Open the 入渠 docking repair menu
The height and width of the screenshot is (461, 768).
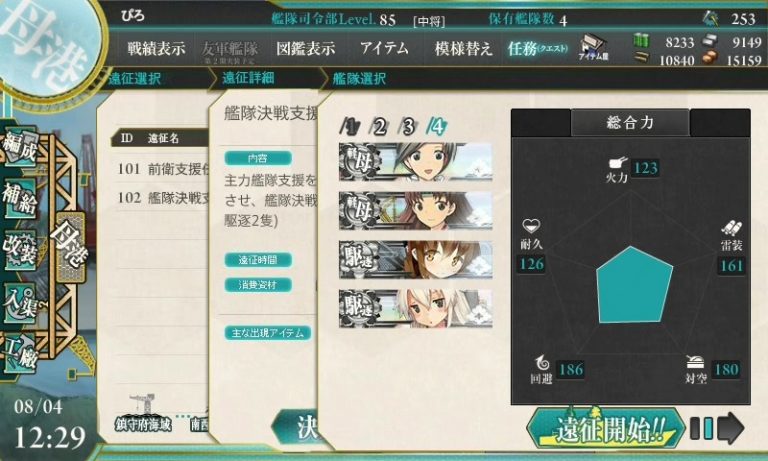pyautogui.click(x=20, y=304)
